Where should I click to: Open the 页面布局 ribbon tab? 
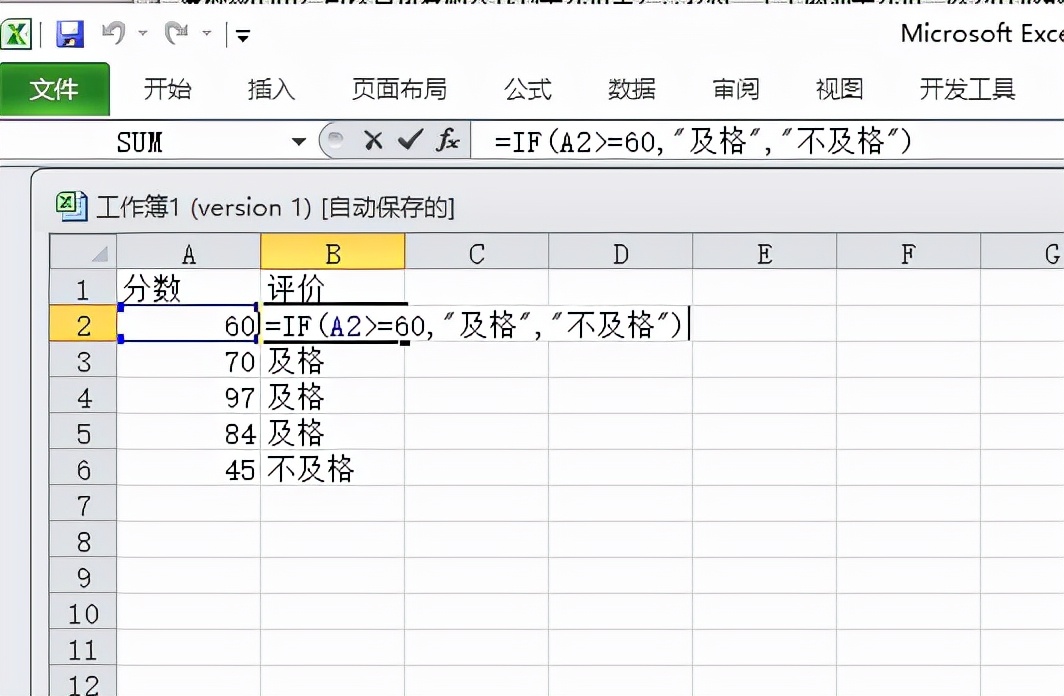click(399, 89)
